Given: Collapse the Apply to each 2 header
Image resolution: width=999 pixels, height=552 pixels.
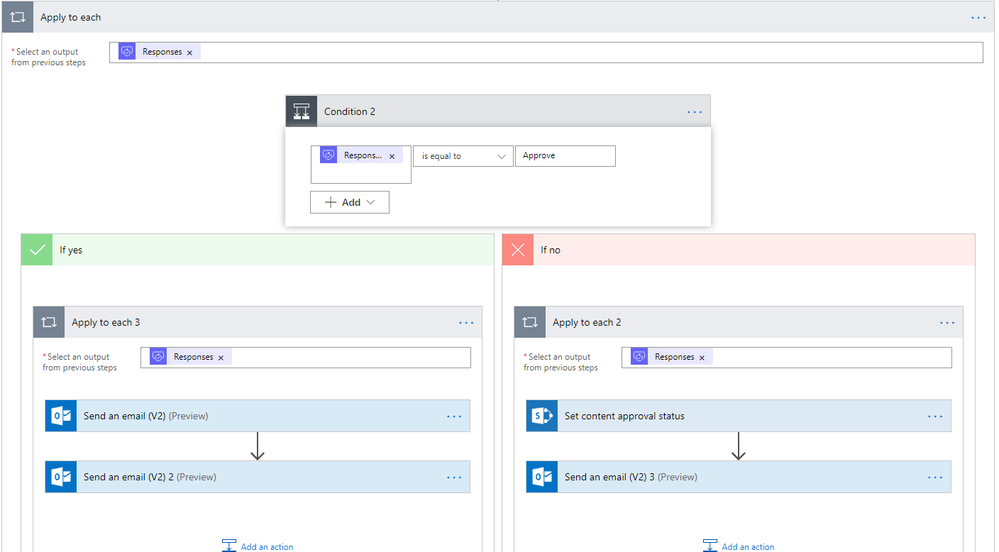Looking at the screenshot, I should tap(738, 323).
